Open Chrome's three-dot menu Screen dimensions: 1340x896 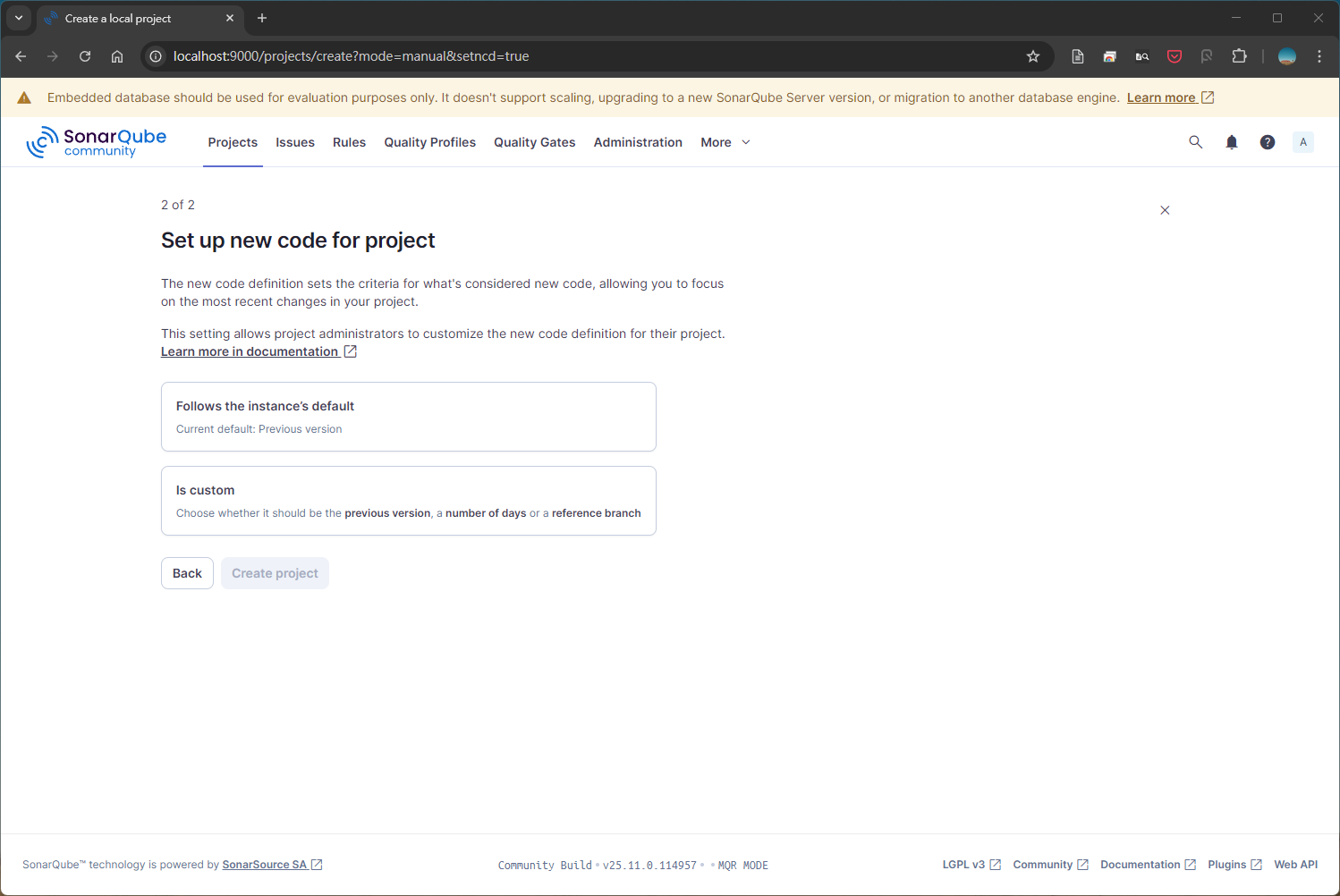click(x=1319, y=56)
